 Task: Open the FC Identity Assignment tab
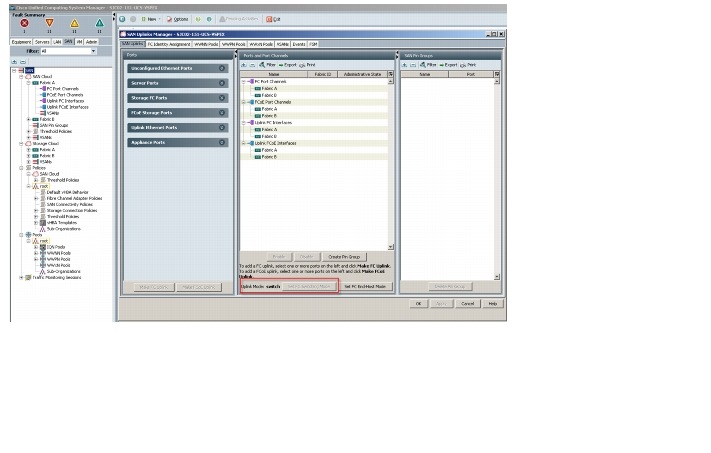(x=169, y=44)
